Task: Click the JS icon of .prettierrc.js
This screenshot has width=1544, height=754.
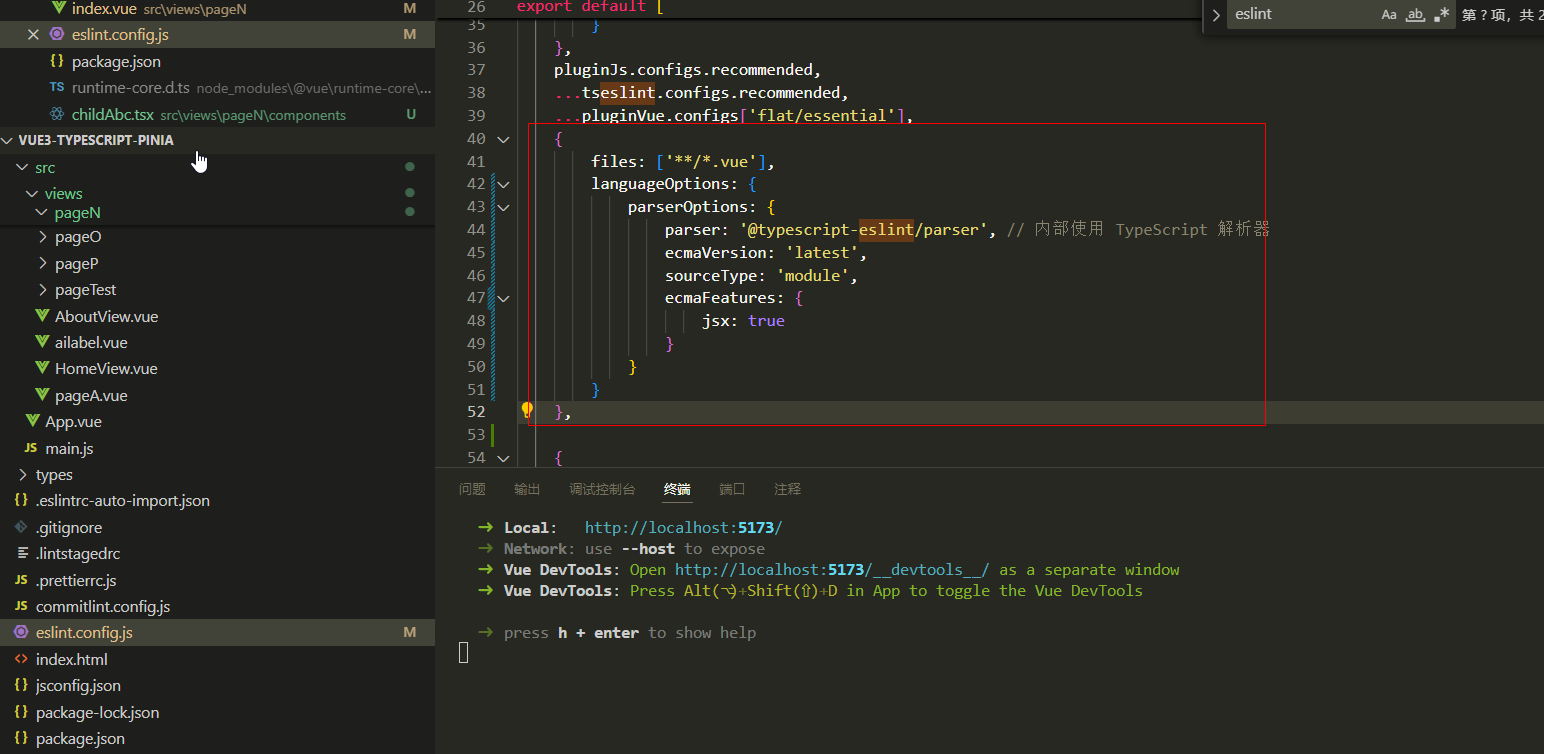Action: tap(21, 580)
